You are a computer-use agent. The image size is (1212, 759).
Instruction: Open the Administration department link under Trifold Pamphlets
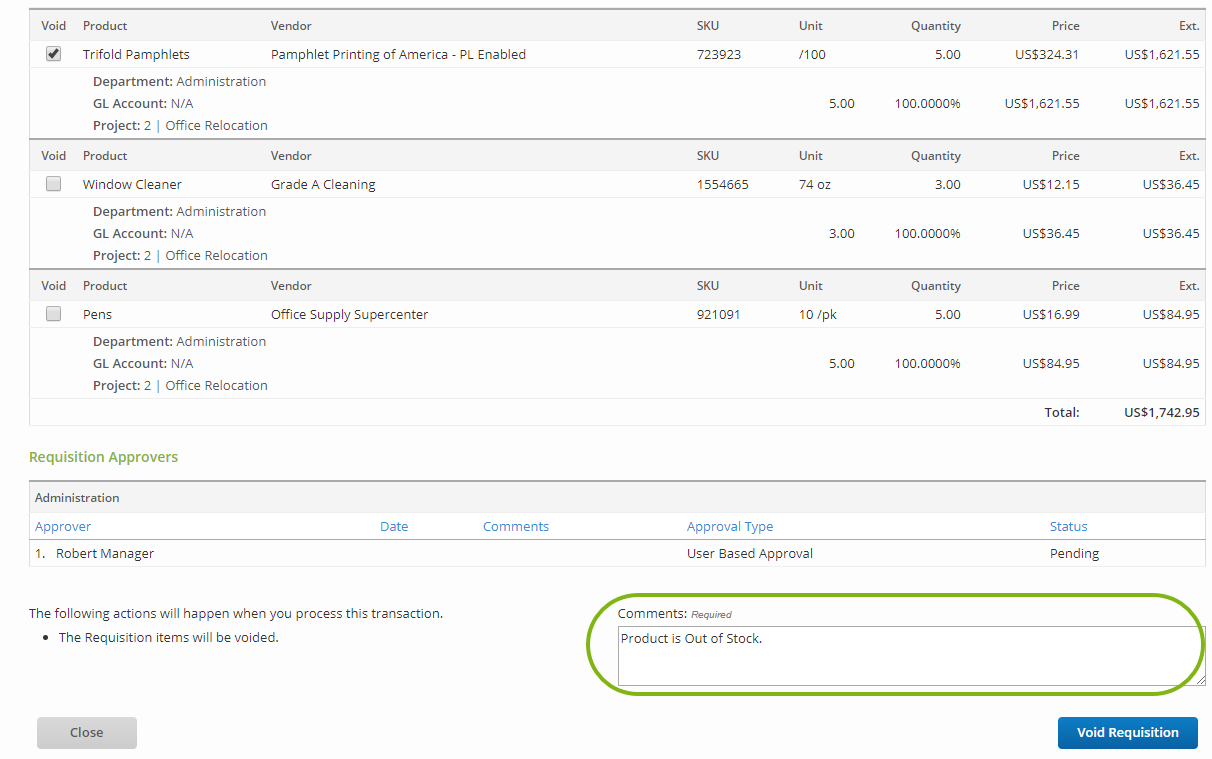coord(221,81)
